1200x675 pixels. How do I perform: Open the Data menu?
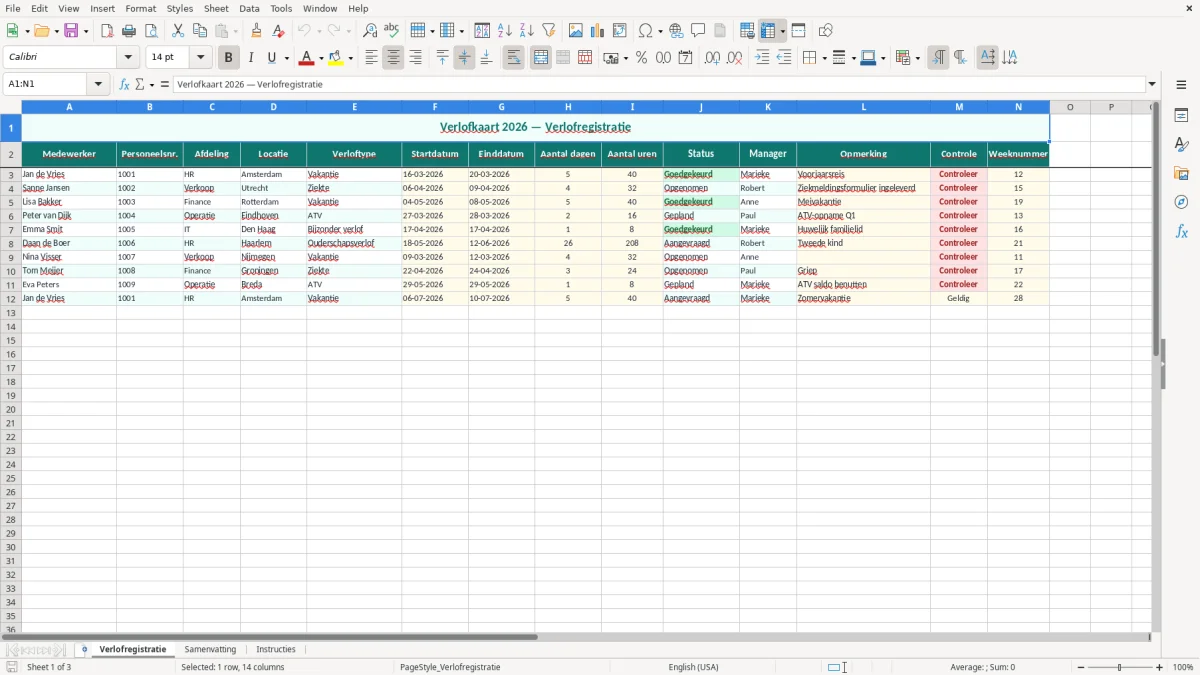(x=249, y=8)
